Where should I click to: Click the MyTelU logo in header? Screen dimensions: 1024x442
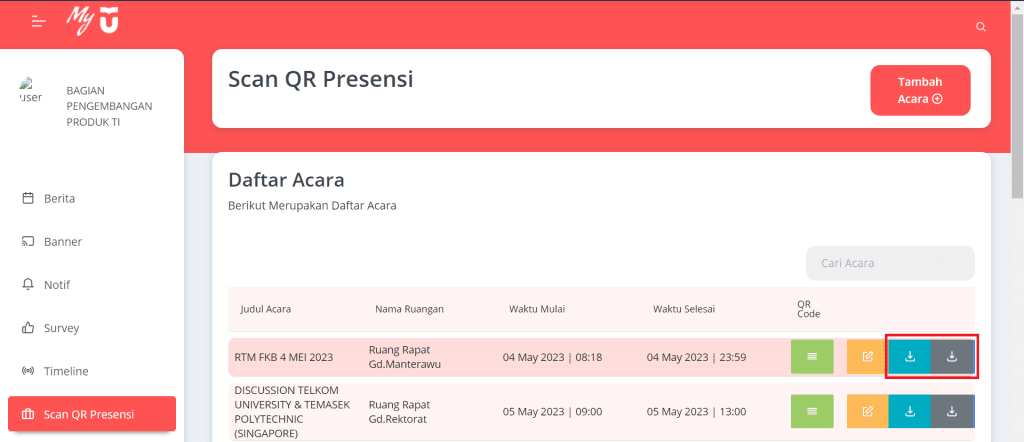coord(92,20)
